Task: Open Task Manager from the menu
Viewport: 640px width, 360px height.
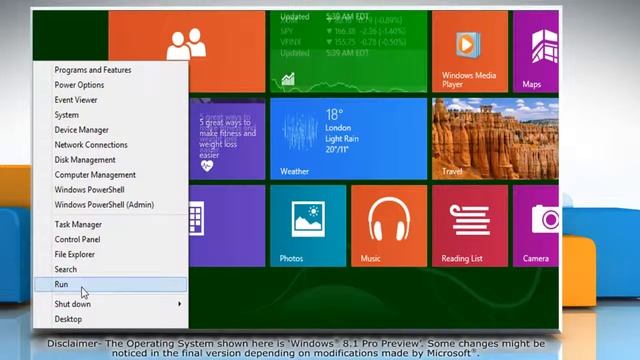Action: (111, 224)
